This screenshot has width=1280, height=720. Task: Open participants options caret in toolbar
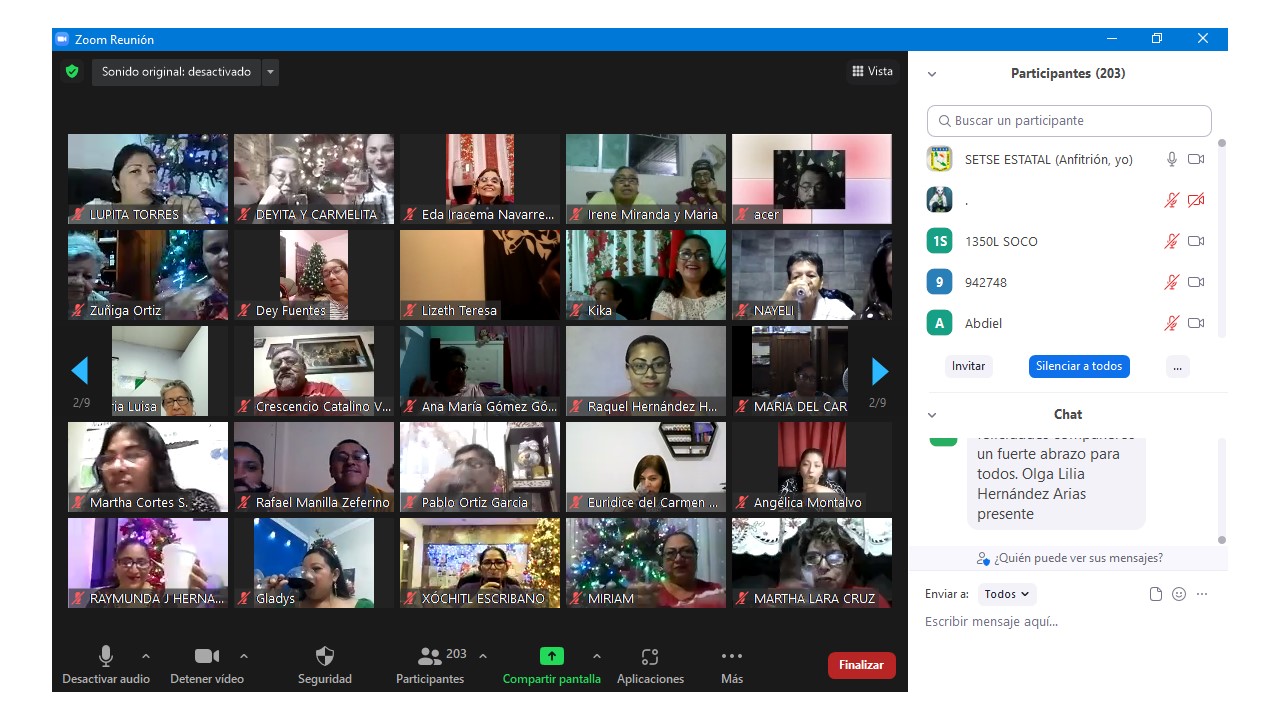coord(483,656)
